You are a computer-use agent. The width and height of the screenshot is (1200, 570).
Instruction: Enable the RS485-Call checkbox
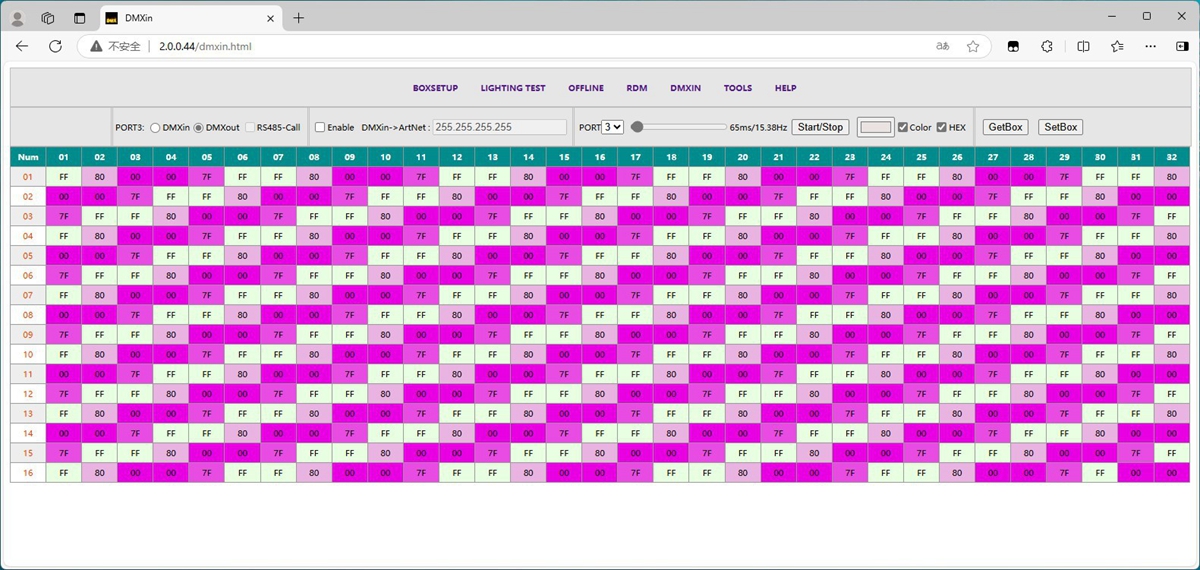pos(250,128)
